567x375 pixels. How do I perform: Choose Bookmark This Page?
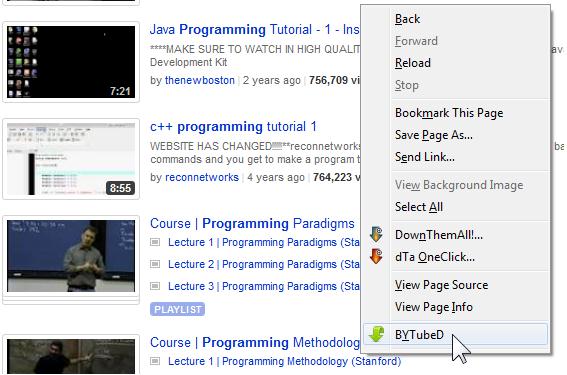449,113
